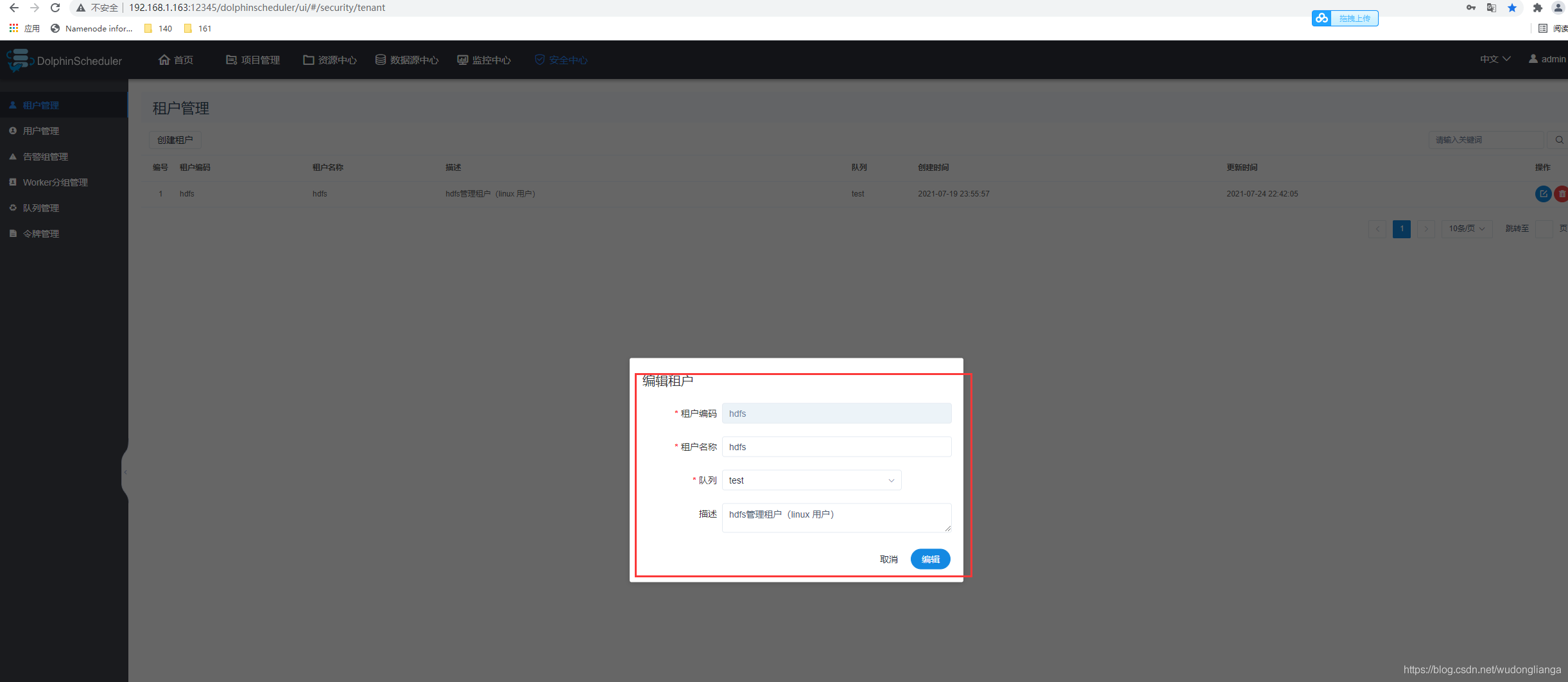
Task: Click the 描述 text area
Action: coord(836,518)
